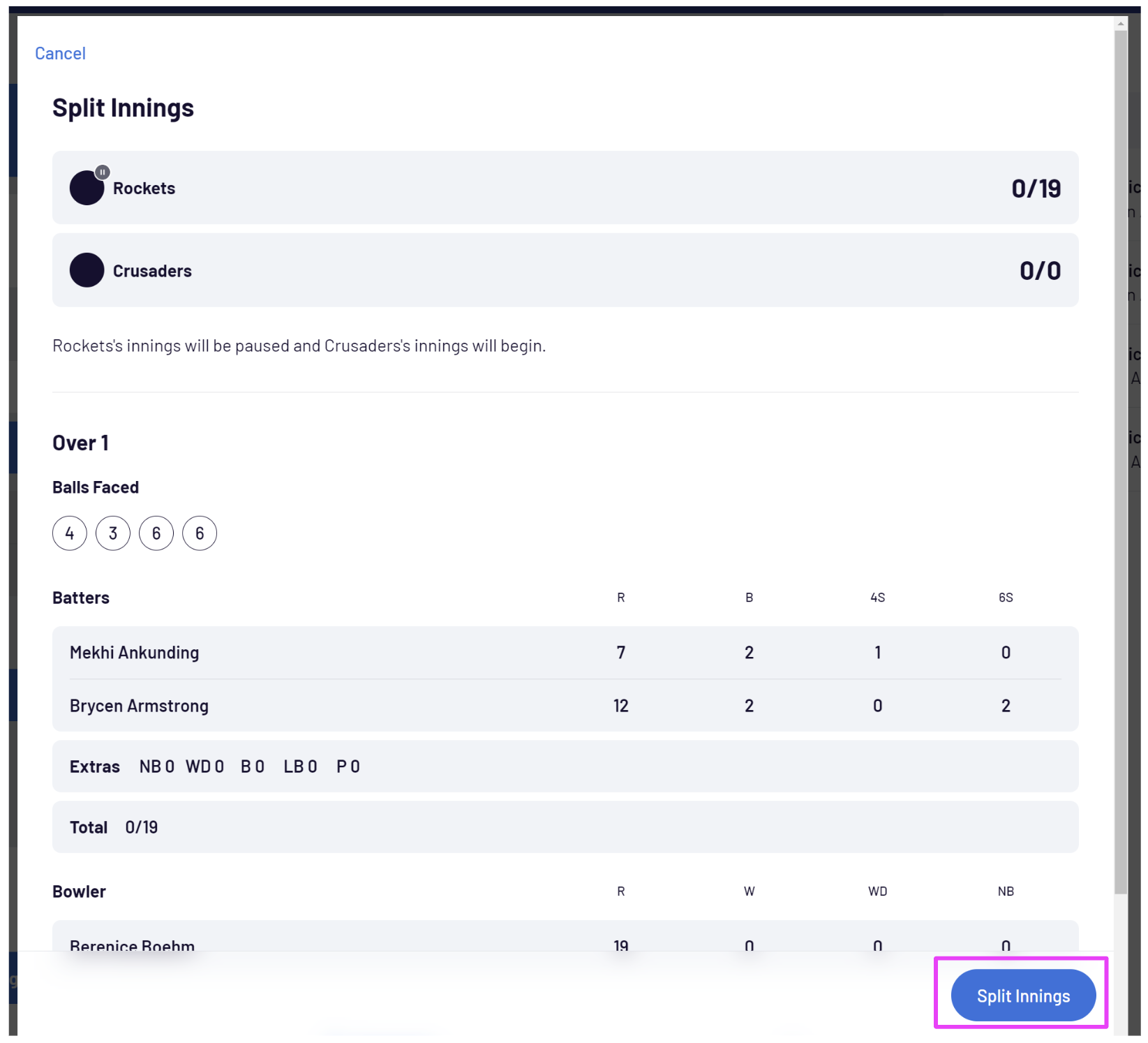Select the first ball showing 4 runs
Viewport: 1148px width, 1043px height.
click(x=70, y=533)
